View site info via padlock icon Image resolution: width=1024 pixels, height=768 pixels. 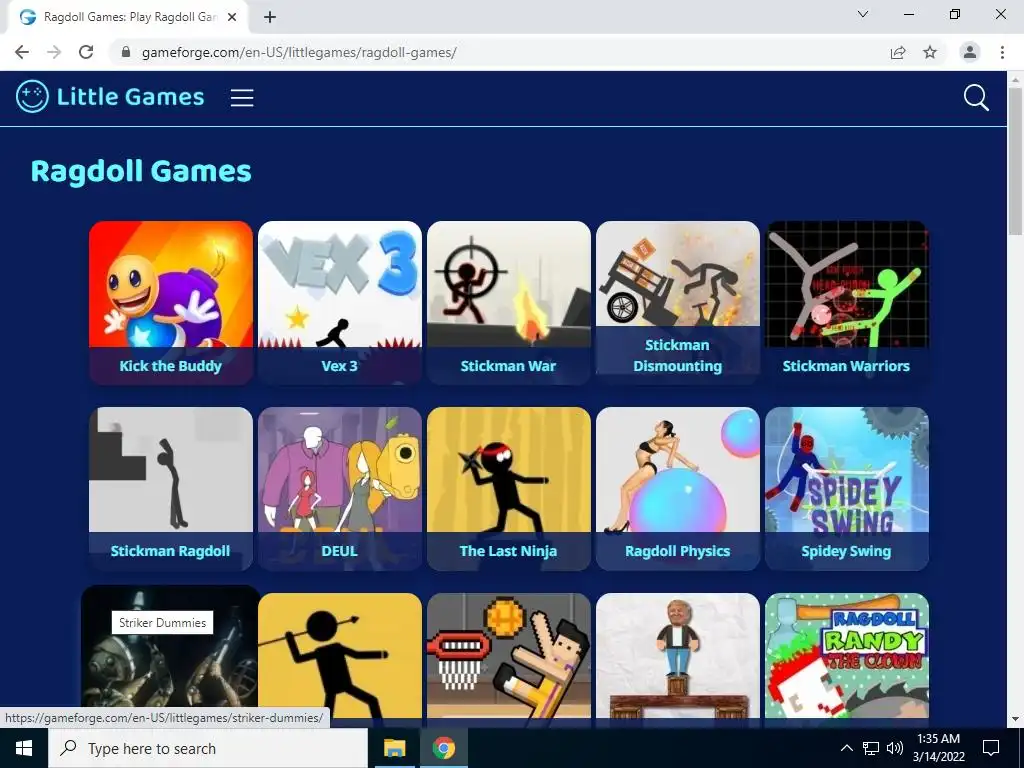(x=126, y=52)
